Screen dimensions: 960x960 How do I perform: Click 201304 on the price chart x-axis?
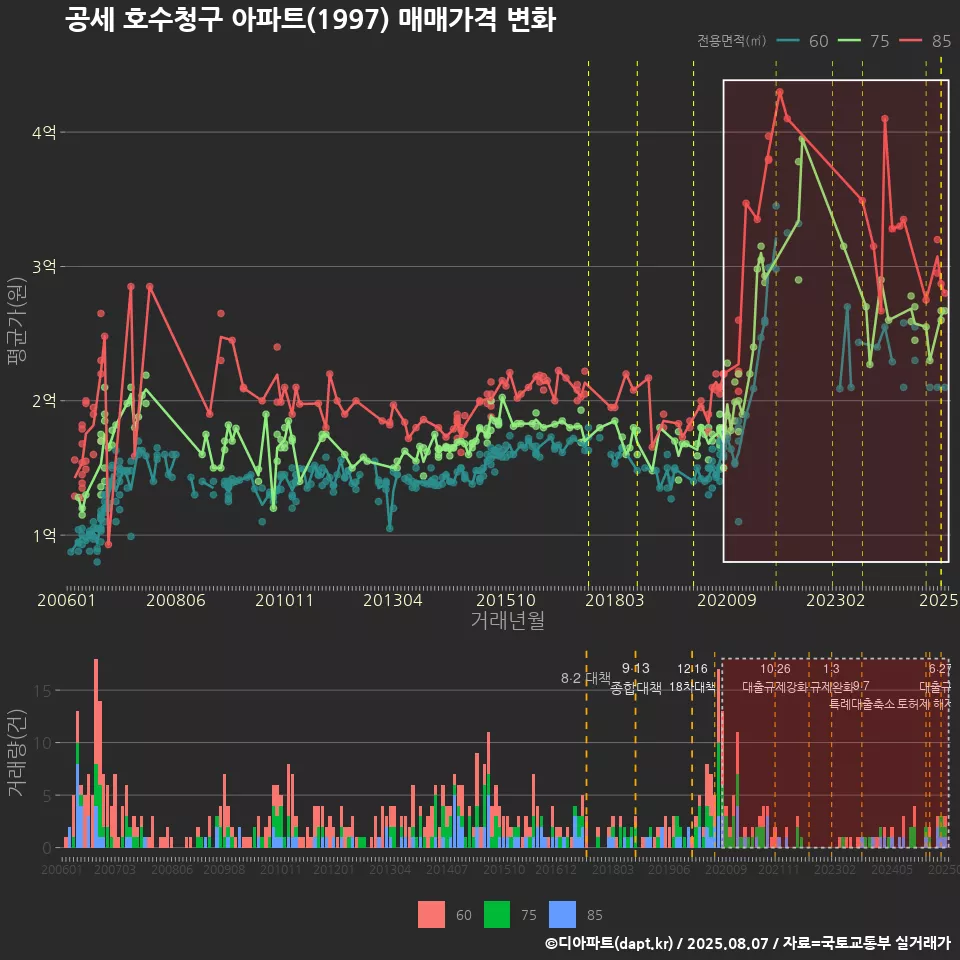393,600
